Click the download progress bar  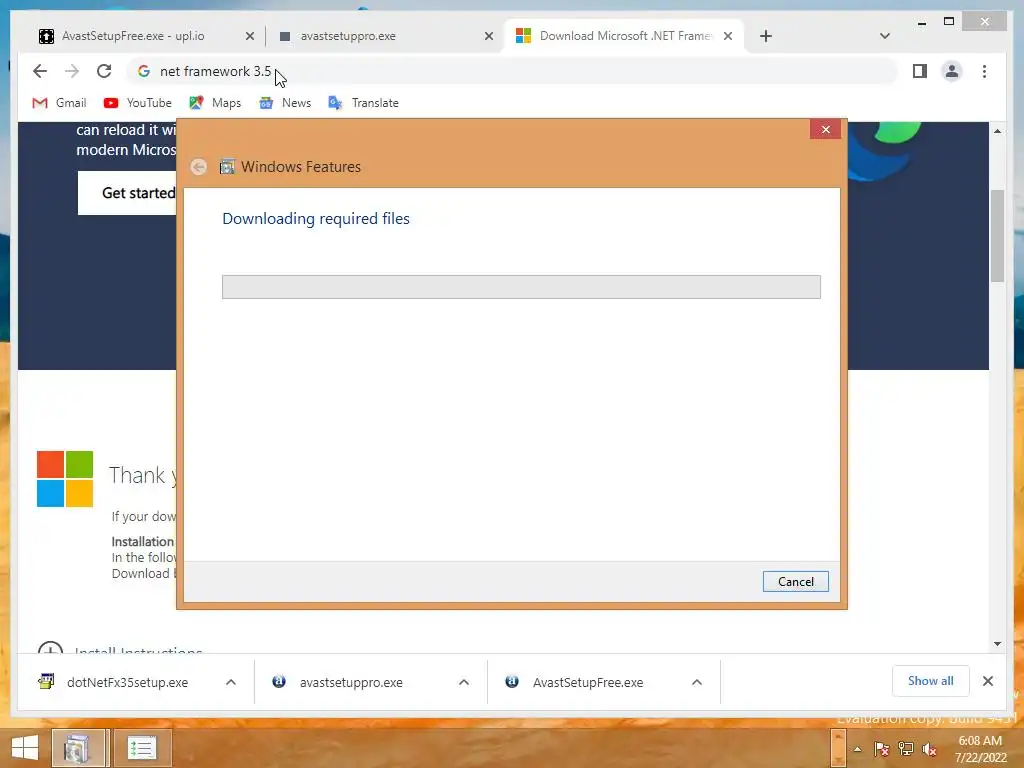point(521,287)
